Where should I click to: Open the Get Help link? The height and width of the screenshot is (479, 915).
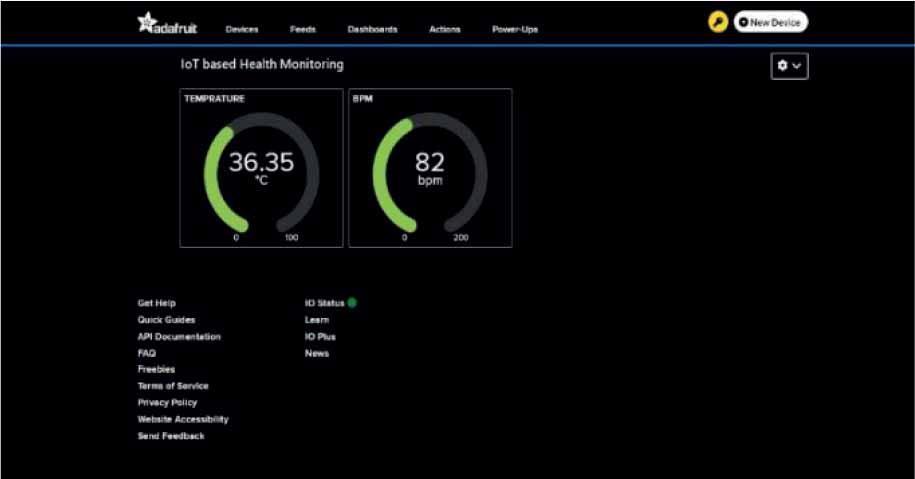pyautogui.click(x=157, y=303)
